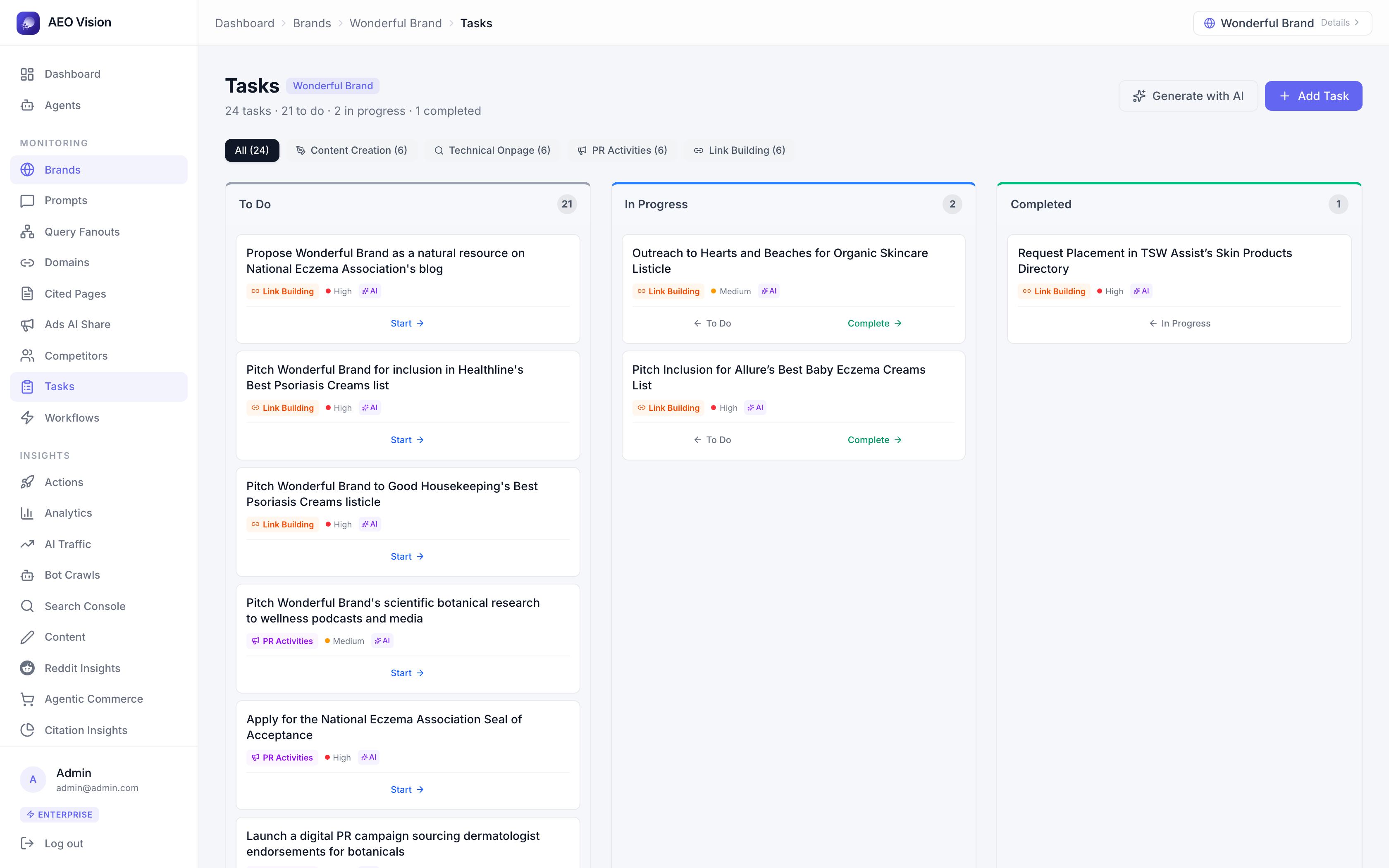
Task: Filter by Content Creation (6) tab
Action: [x=351, y=150]
